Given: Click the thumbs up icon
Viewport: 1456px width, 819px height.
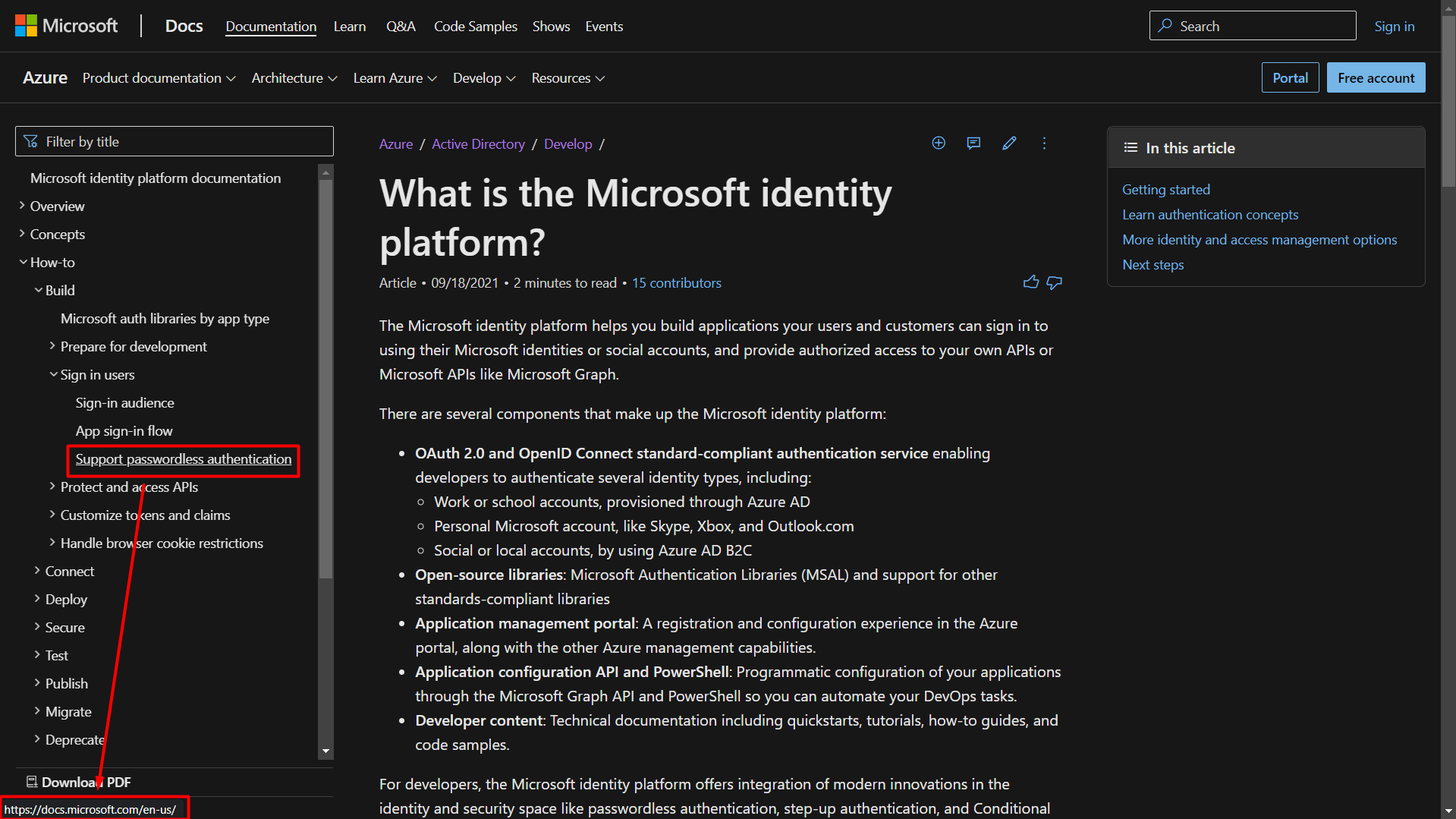Looking at the screenshot, I should pos(1031,282).
